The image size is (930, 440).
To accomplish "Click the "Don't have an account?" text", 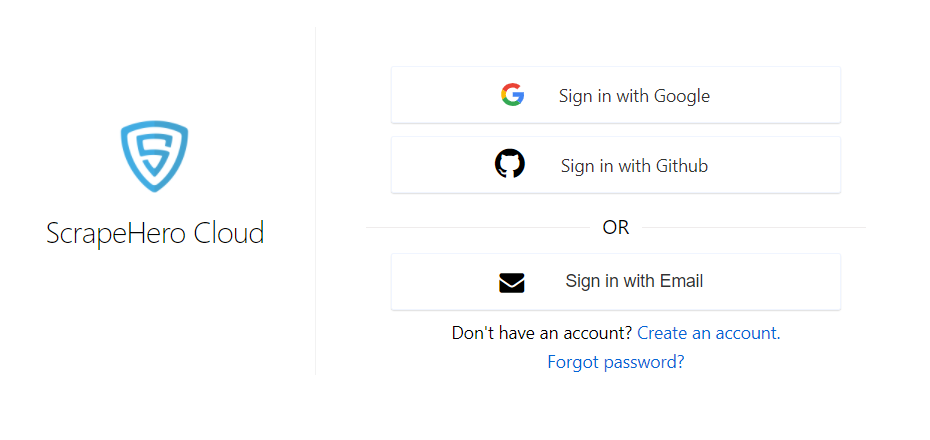I will (x=542, y=333).
